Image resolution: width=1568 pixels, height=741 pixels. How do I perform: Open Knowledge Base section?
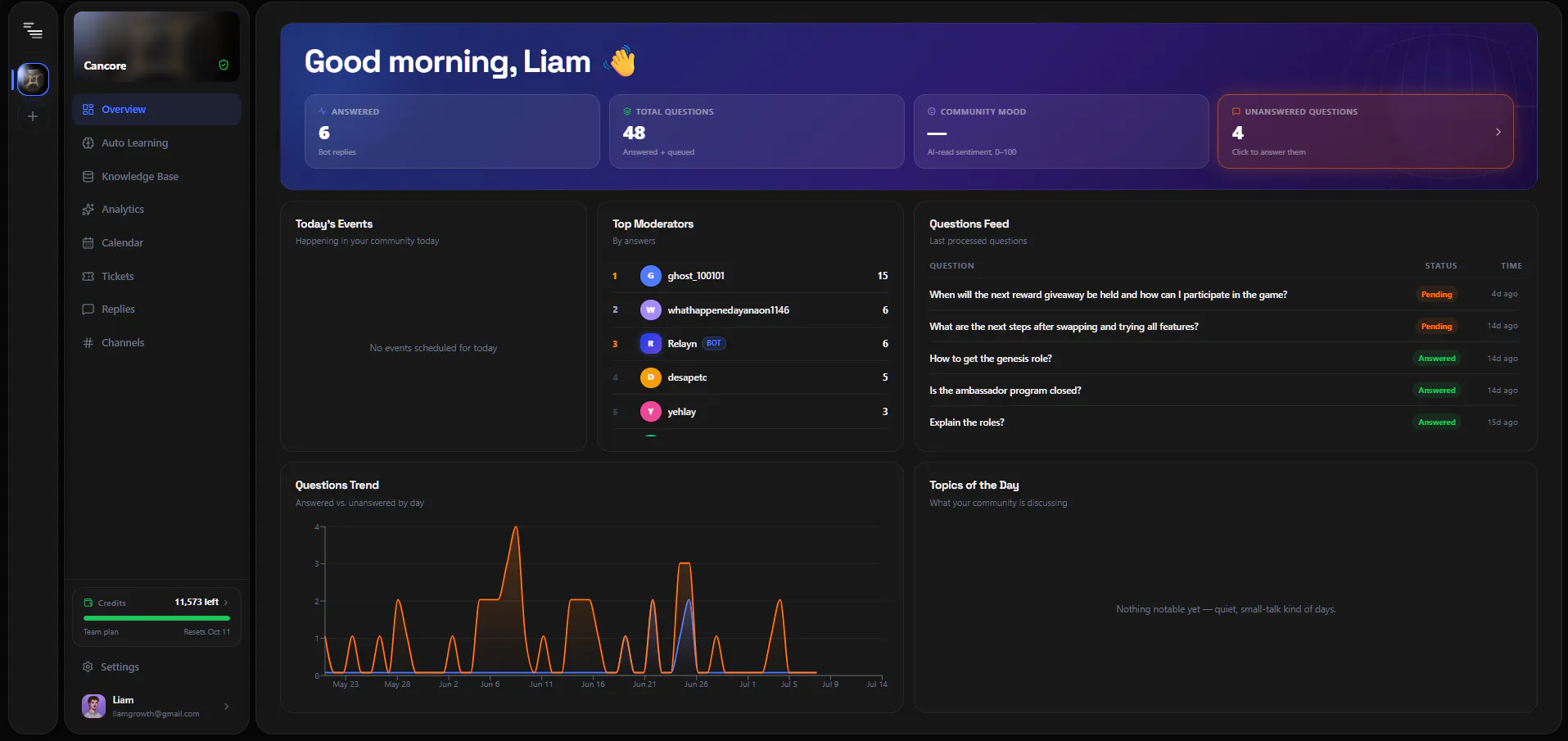click(x=156, y=176)
